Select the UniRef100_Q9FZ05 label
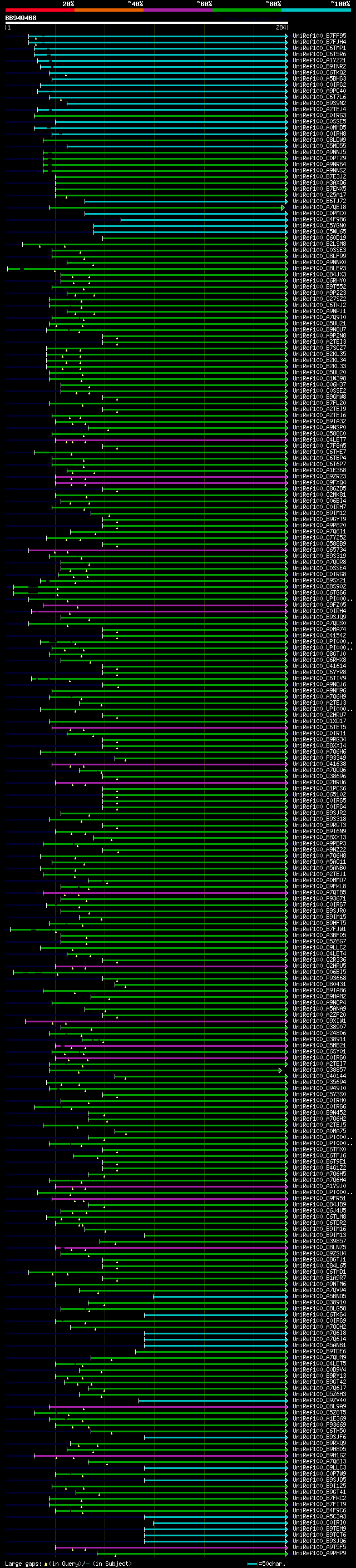This screenshot has height=1568, width=356. pyautogui.click(x=319, y=605)
